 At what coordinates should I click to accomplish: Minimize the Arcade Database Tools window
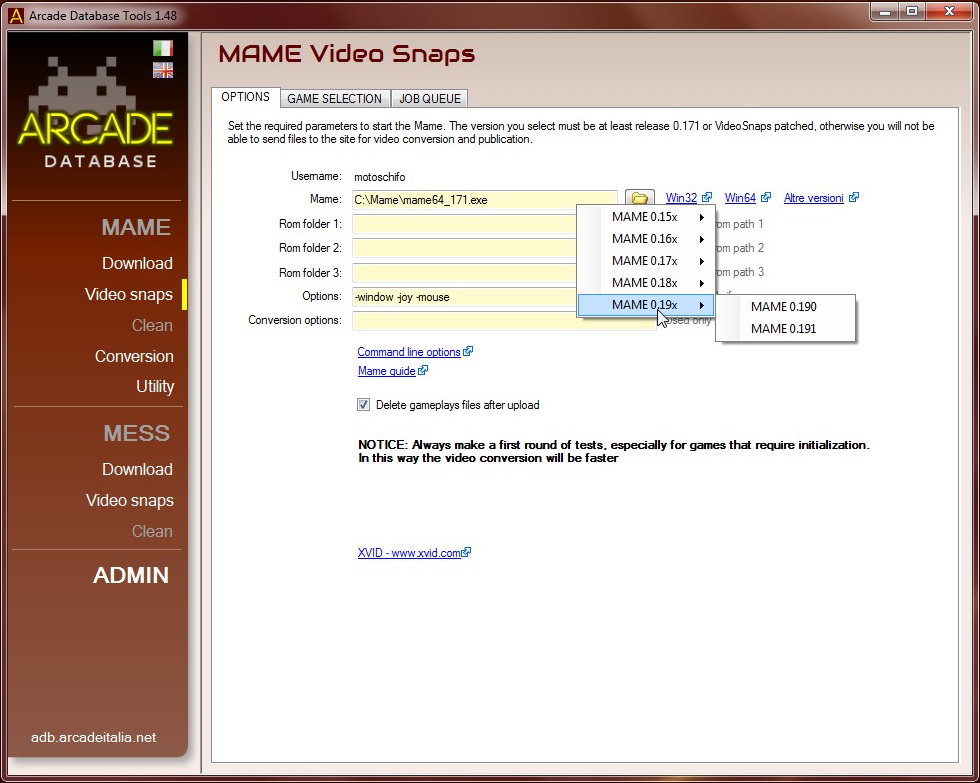coord(884,12)
